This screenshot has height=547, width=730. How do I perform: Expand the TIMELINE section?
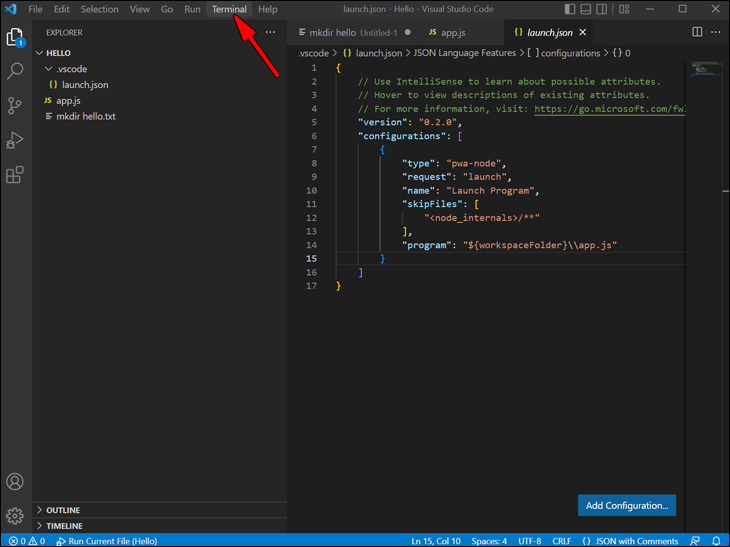pyautogui.click(x=64, y=526)
